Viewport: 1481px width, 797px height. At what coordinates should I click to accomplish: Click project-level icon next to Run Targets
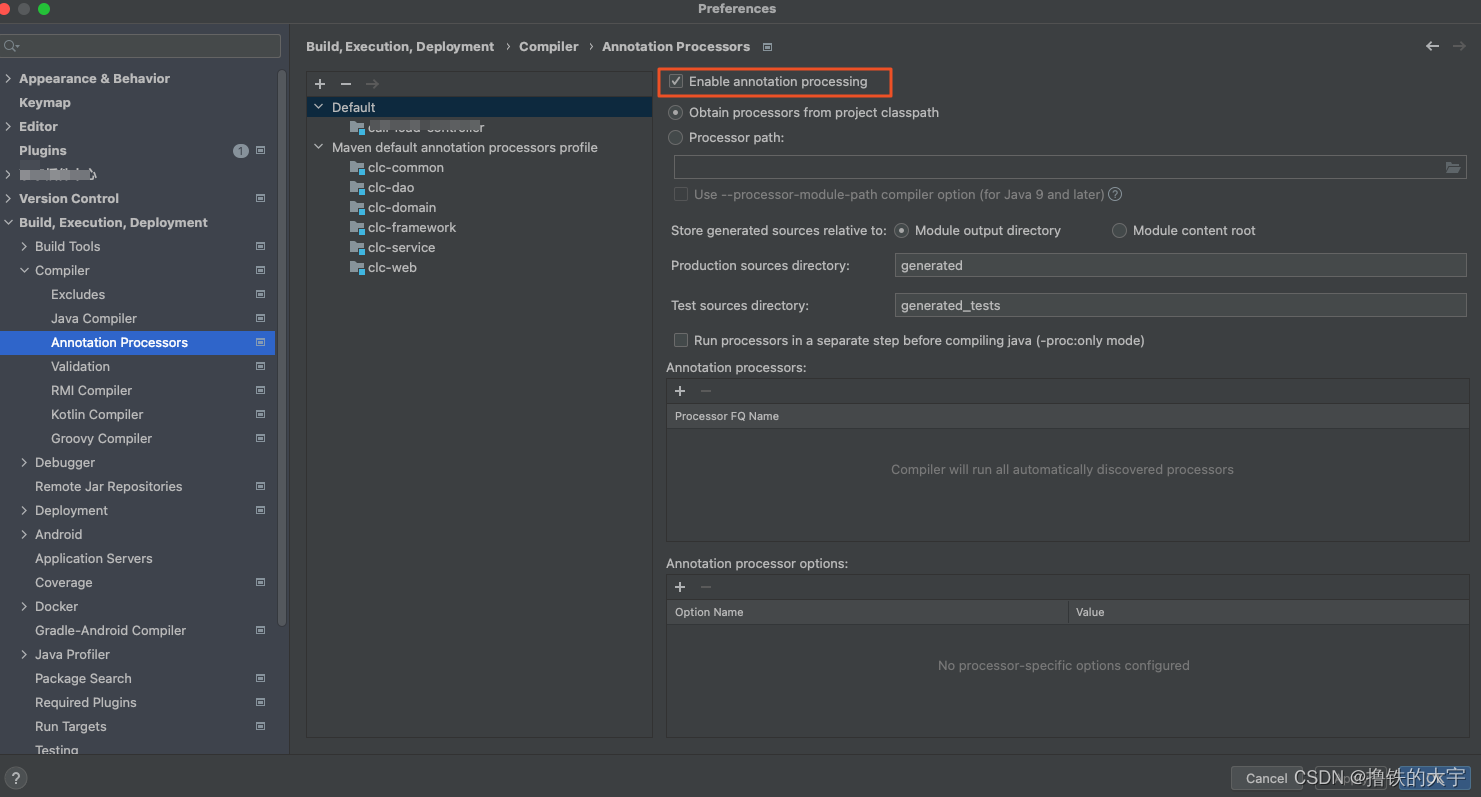pyautogui.click(x=260, y=726)
